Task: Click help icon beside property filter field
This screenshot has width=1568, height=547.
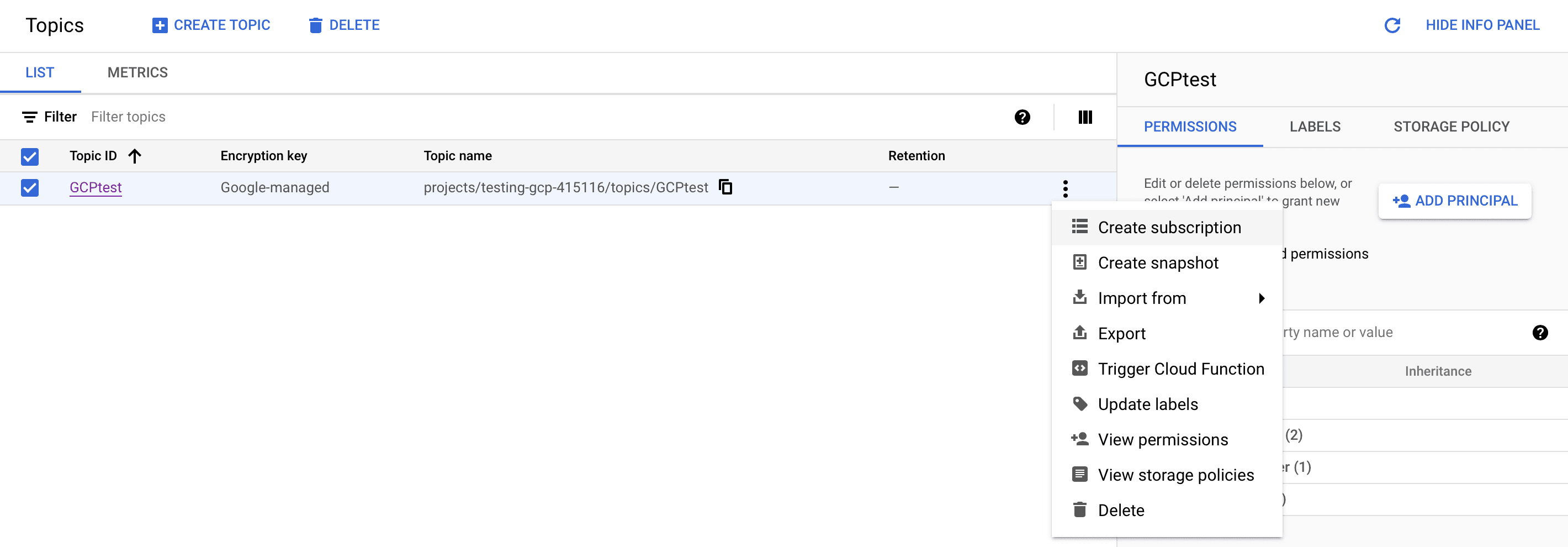Action: click(1540, 333)
